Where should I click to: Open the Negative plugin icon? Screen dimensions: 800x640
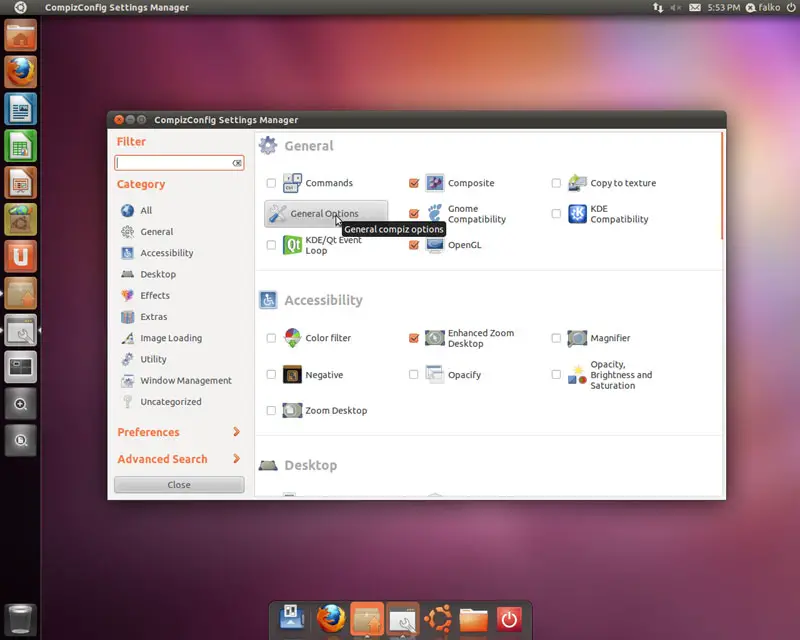292,375
